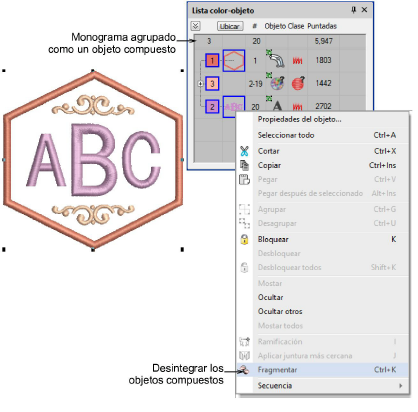Open the Secuencia submenu arrow

[401, 386]
